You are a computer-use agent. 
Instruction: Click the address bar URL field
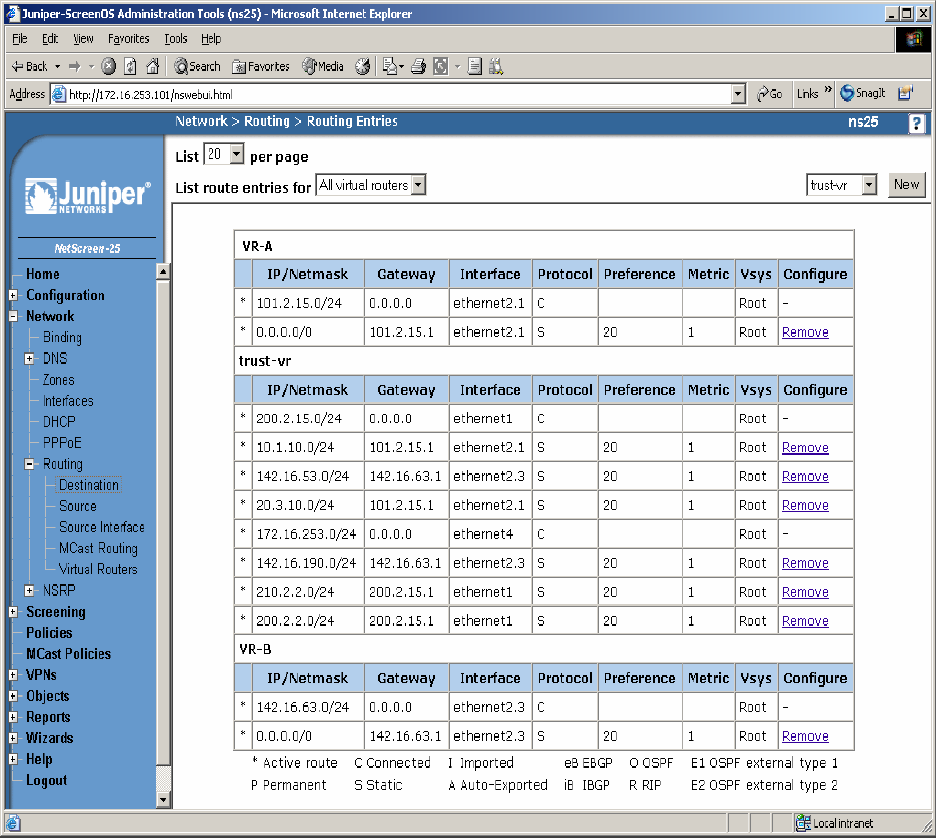400,94
